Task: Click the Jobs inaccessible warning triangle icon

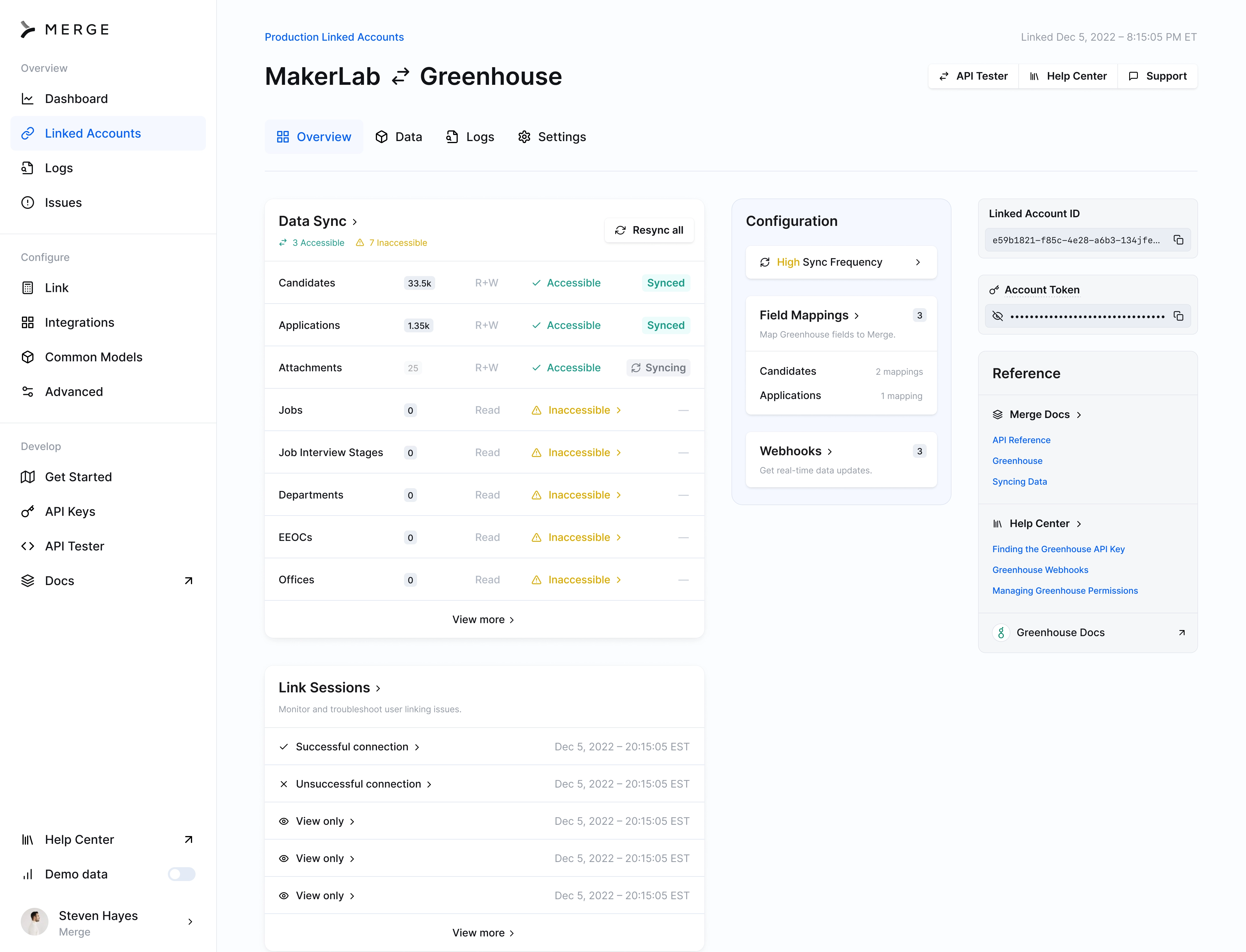Action: pos(536,410)
